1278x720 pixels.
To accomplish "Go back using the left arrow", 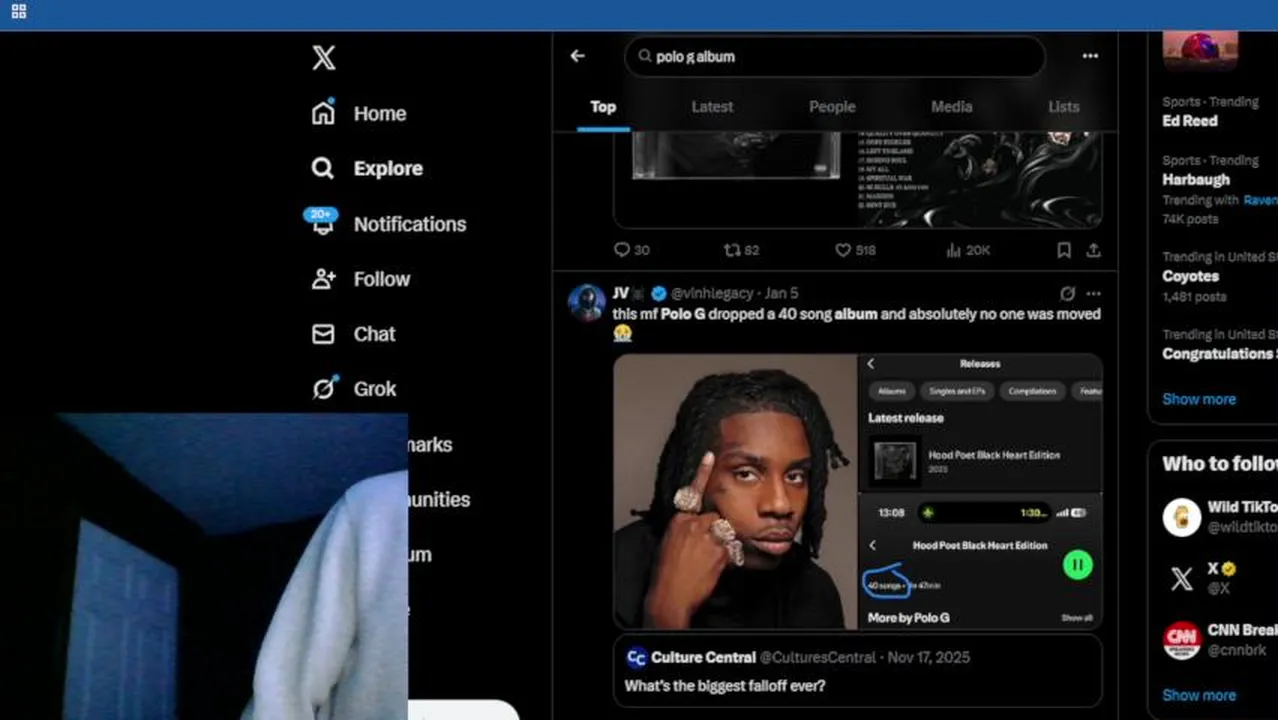I will pos(577,56).
